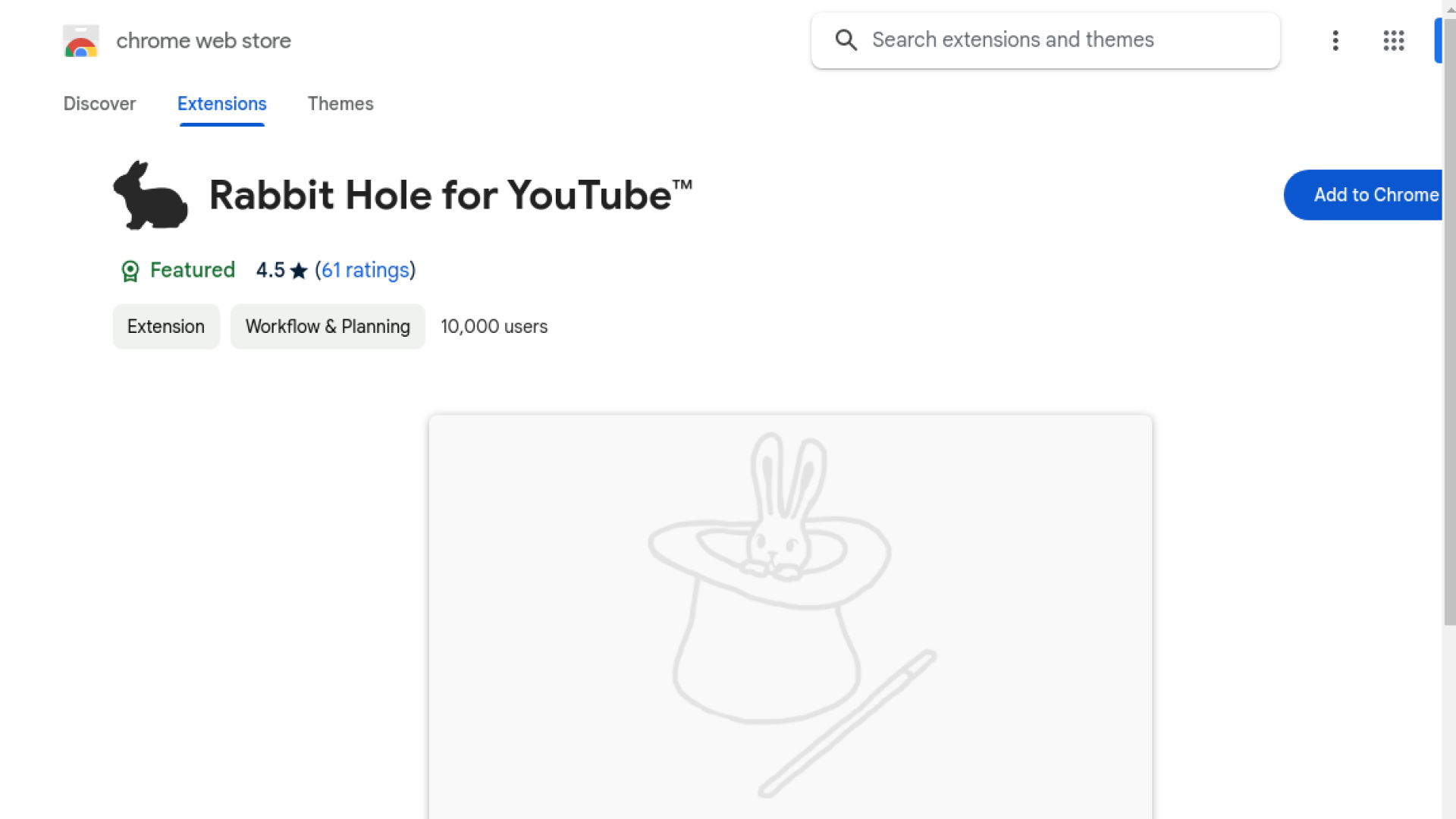1456x819 pixels.
Task: Click the rabbit-in-hat screenshot preview
Action: pos(790,616)
